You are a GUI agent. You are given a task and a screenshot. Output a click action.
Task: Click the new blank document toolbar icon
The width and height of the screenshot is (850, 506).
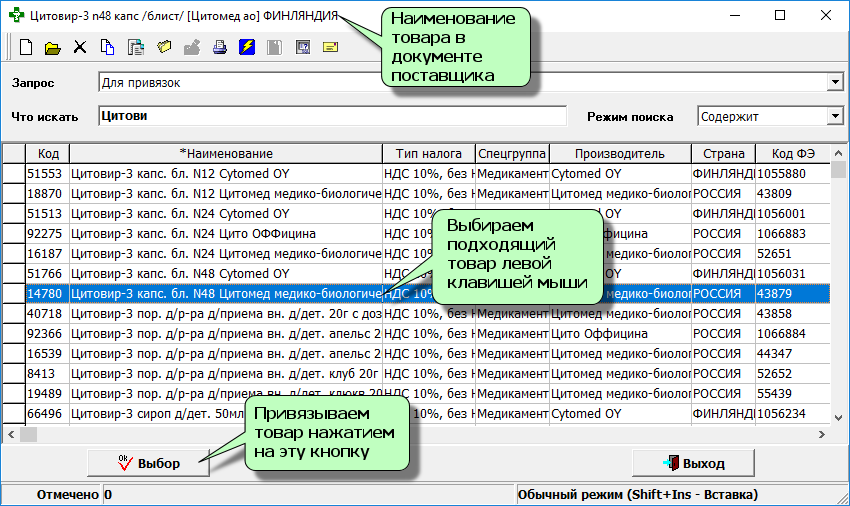(x=26, y=47)
